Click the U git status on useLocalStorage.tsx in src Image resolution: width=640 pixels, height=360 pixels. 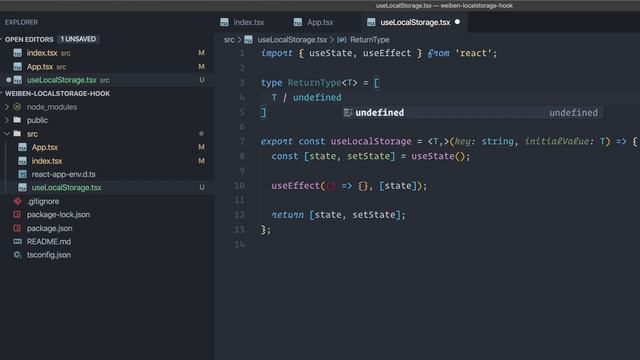pyautogui.click(x=202, y=187)
